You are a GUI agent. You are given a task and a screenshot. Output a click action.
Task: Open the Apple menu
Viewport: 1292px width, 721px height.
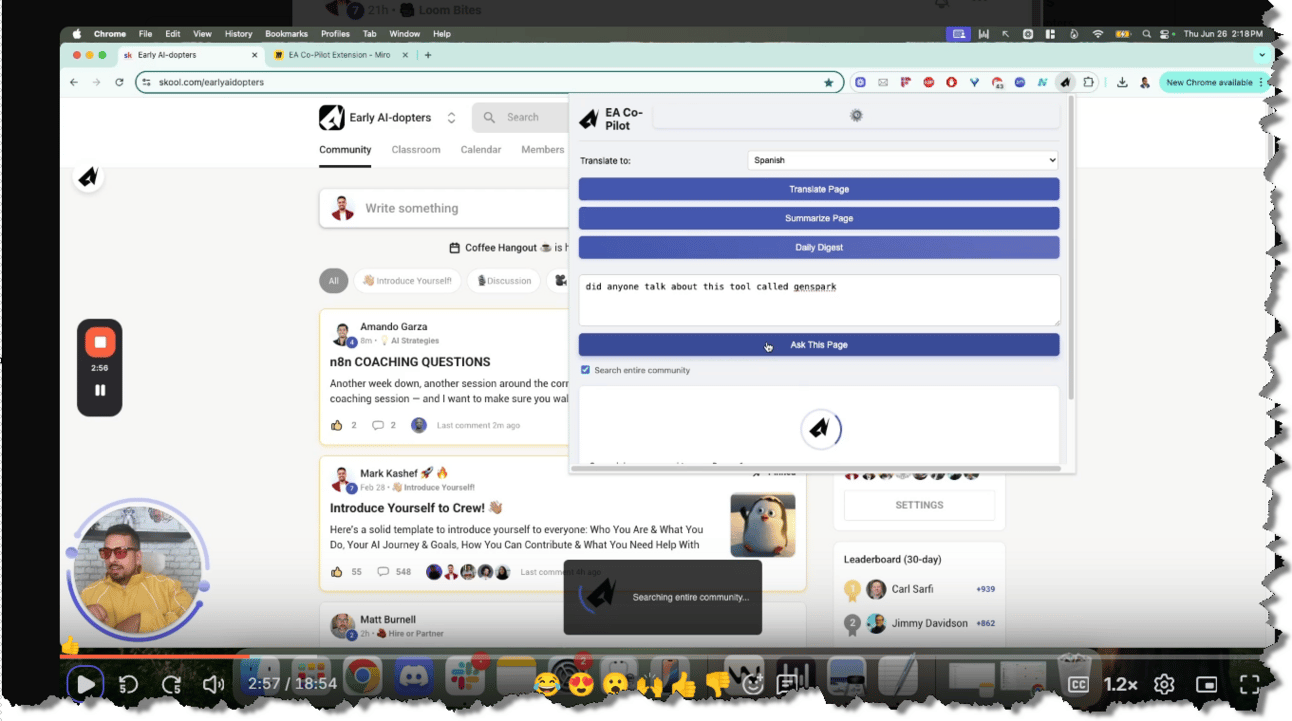point(77,34)
